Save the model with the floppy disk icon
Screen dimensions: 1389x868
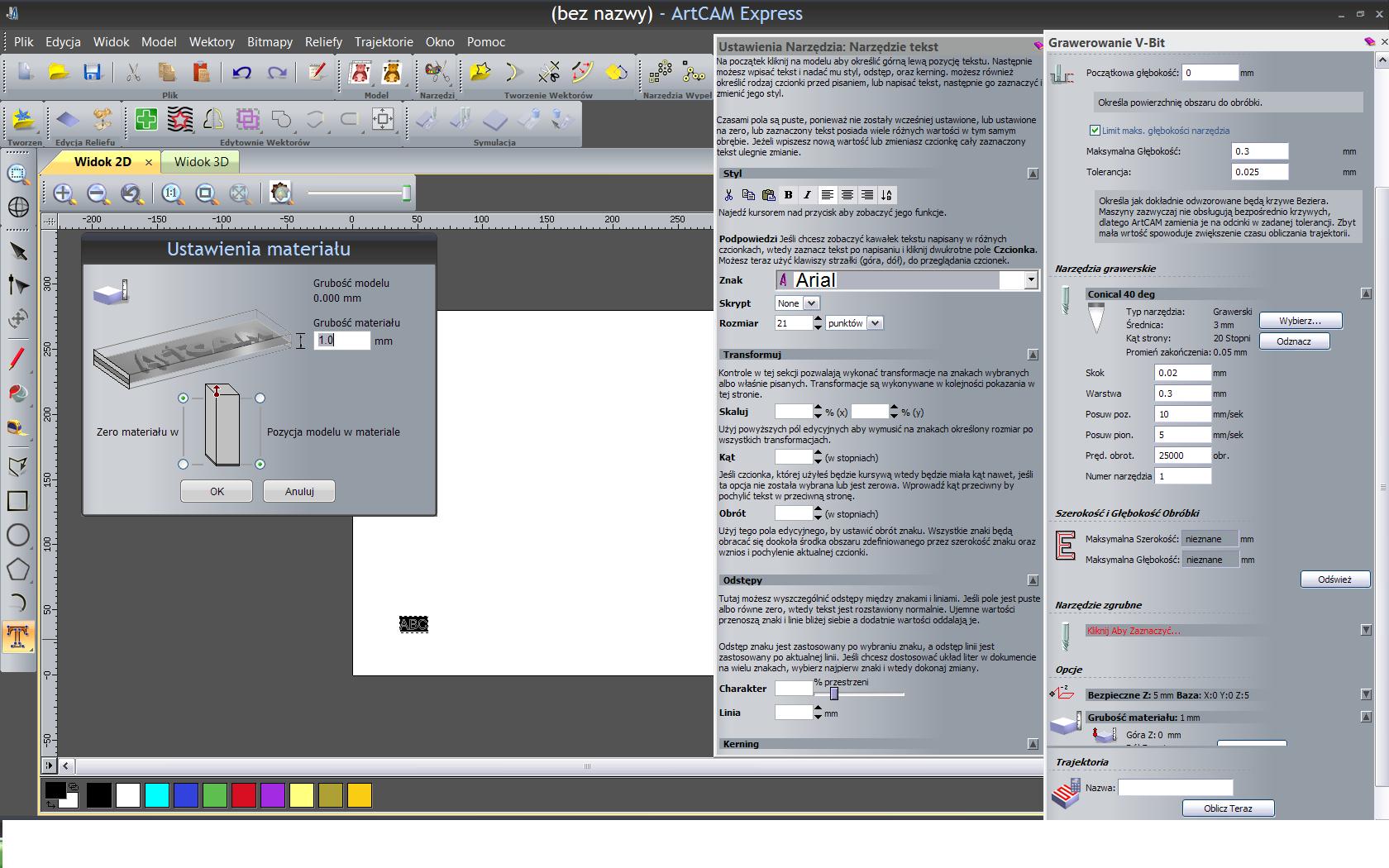(x=92, y=73)
